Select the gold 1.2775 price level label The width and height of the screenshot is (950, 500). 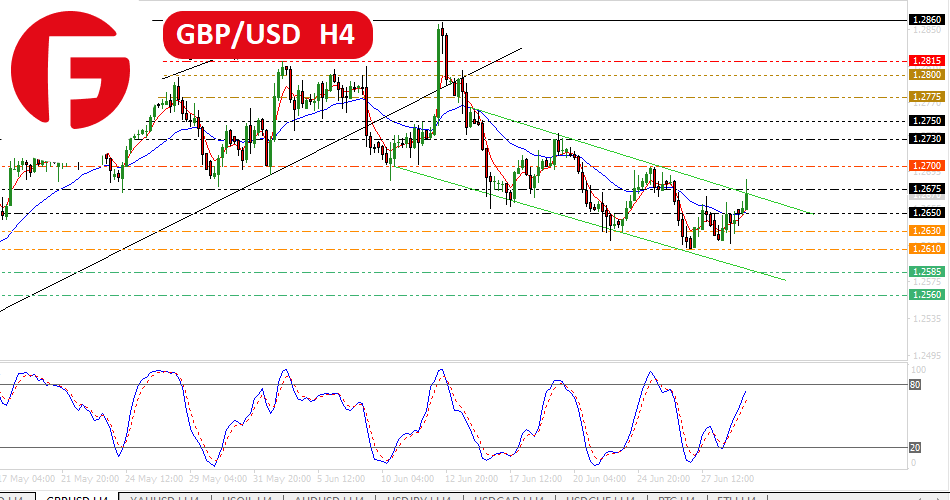point(926,97)
